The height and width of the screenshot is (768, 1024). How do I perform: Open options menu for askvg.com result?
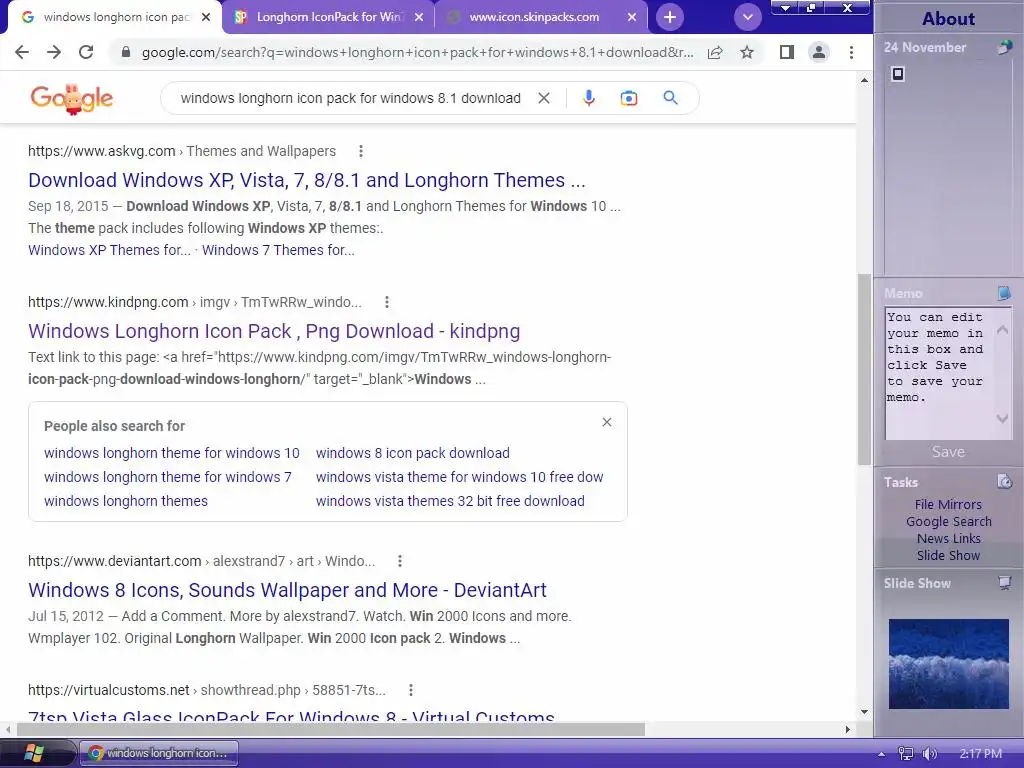(360, 152)
